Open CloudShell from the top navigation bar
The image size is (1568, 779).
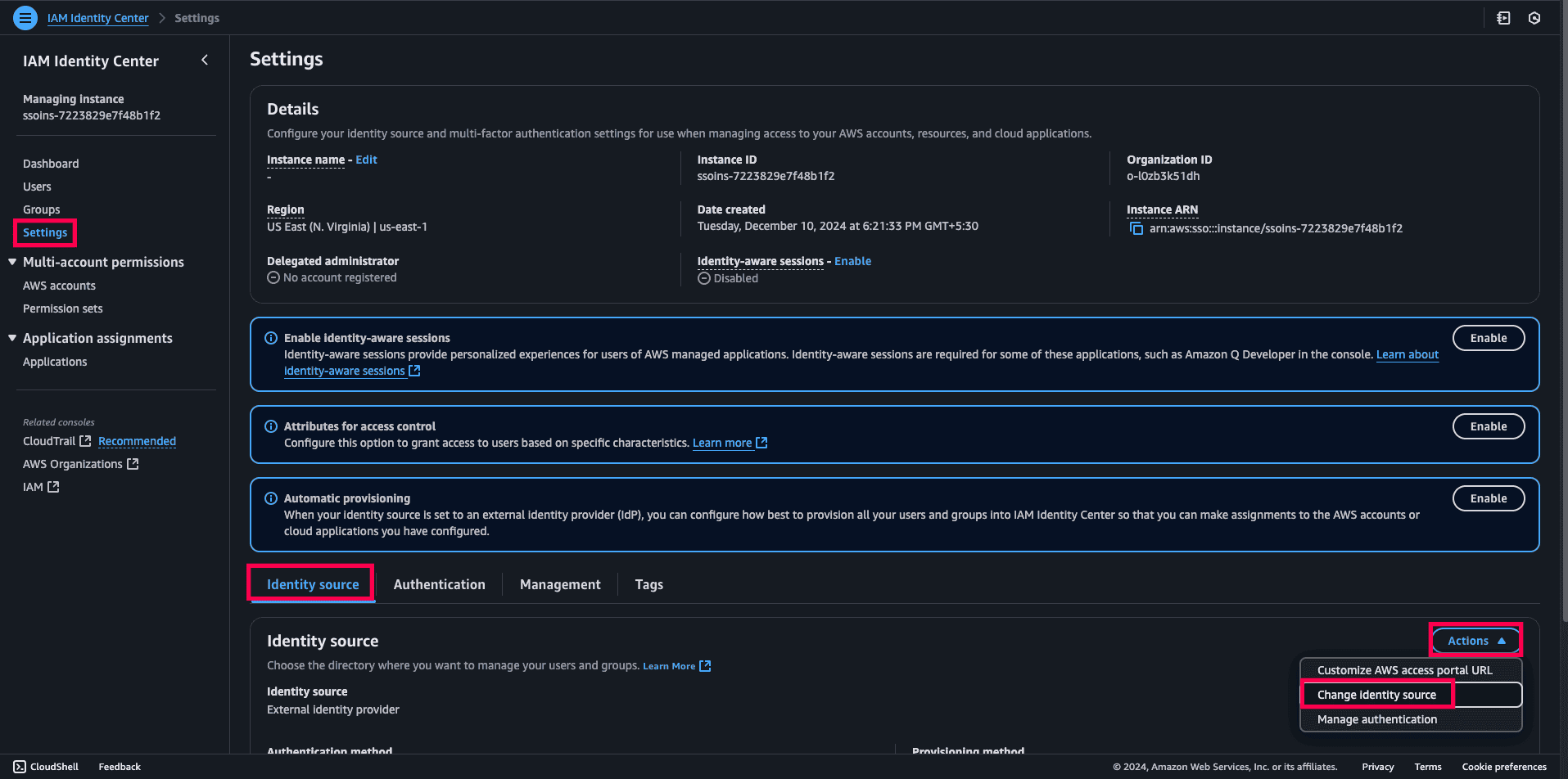pos(1503,17)
